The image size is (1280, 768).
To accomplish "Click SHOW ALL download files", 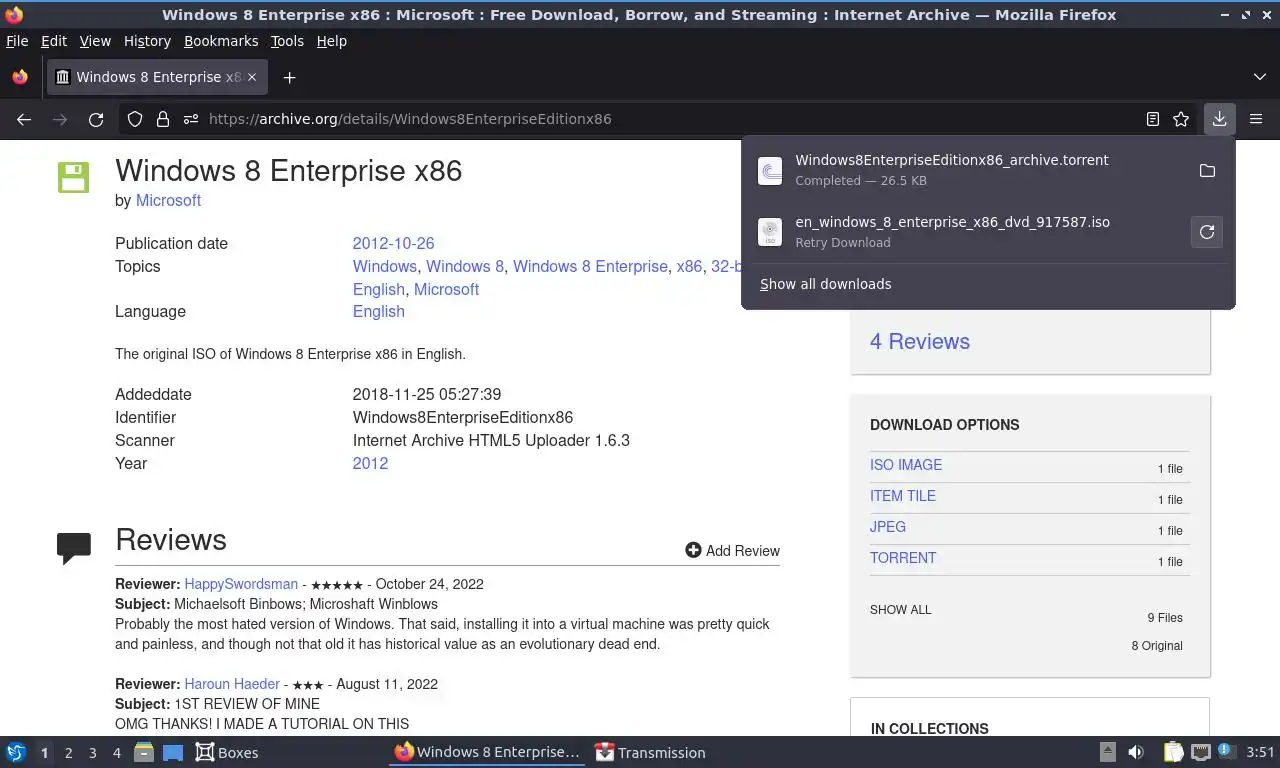I will 901,610.
